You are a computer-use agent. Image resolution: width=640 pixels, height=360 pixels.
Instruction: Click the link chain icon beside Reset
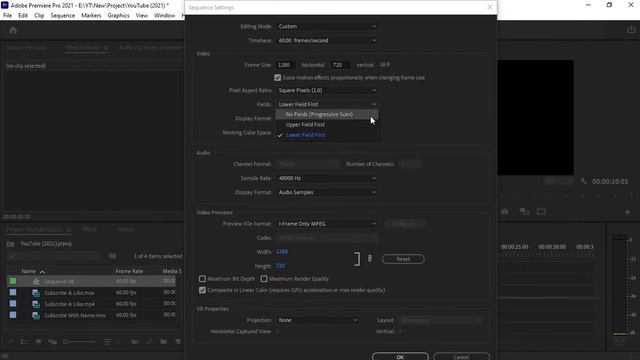tap(370, 259)
